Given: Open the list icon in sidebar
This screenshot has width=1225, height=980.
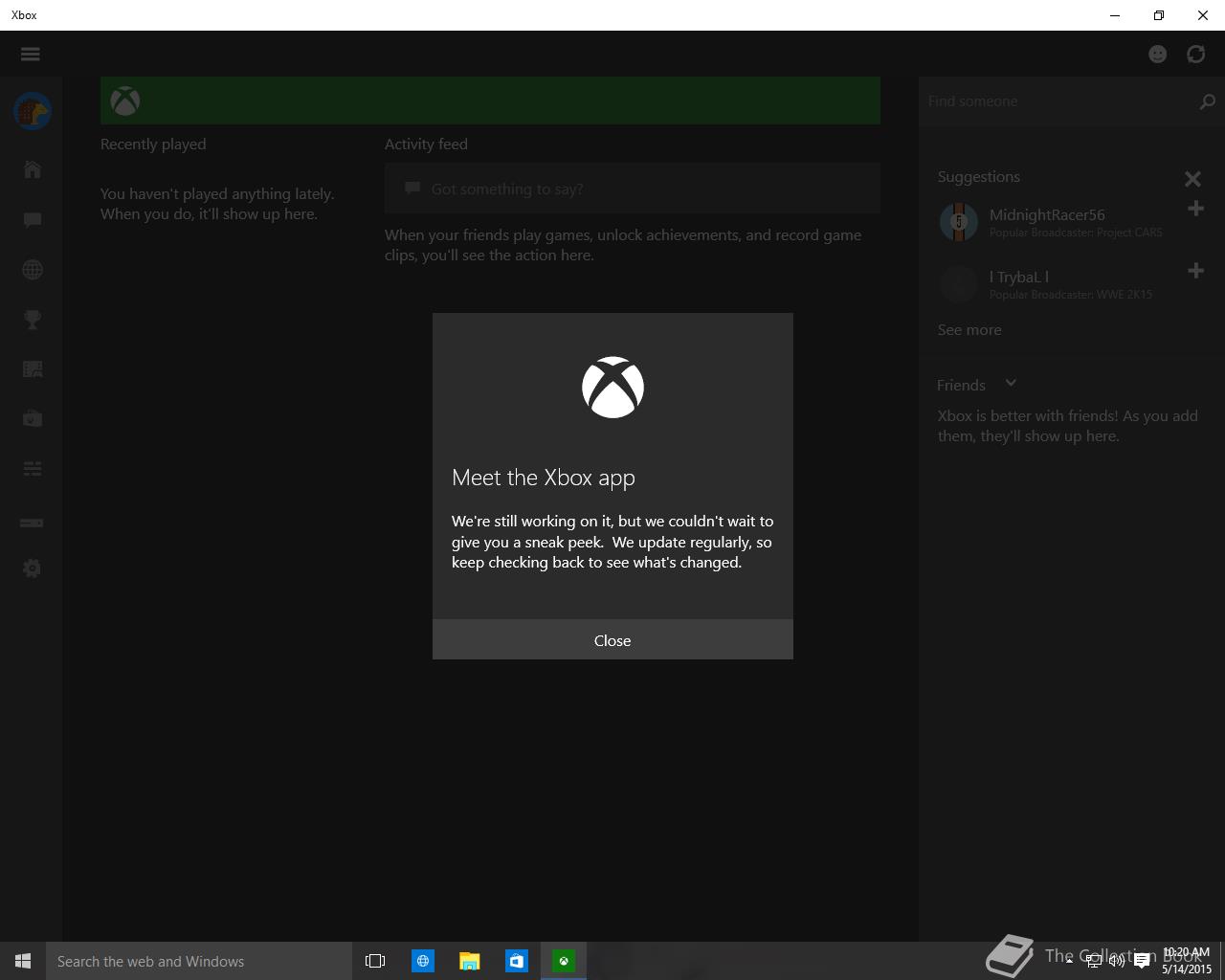Looking at the screenshot, I should 32,468.
